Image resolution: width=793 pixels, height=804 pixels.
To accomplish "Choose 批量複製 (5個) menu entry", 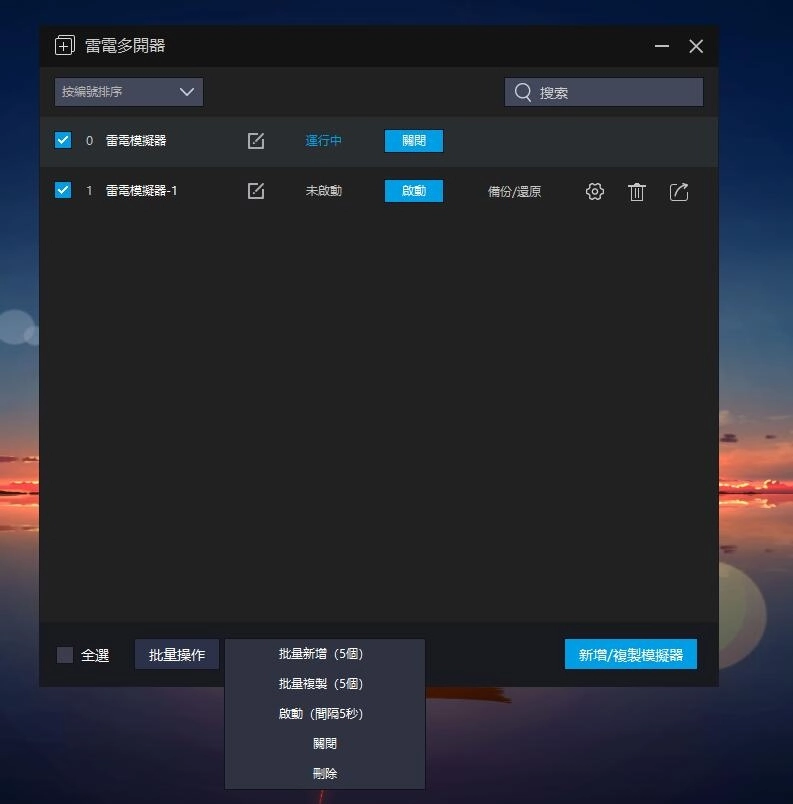I will 321,684.
